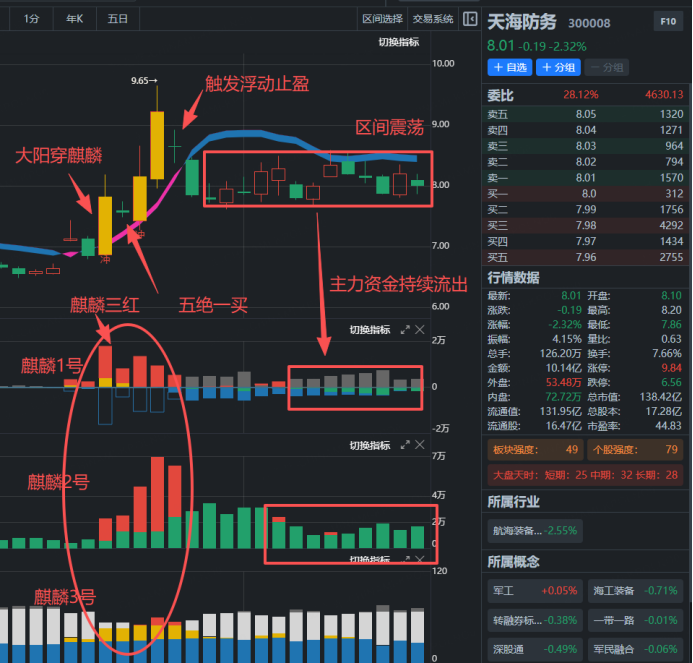Open the F10 company info button

coord(667,21)
